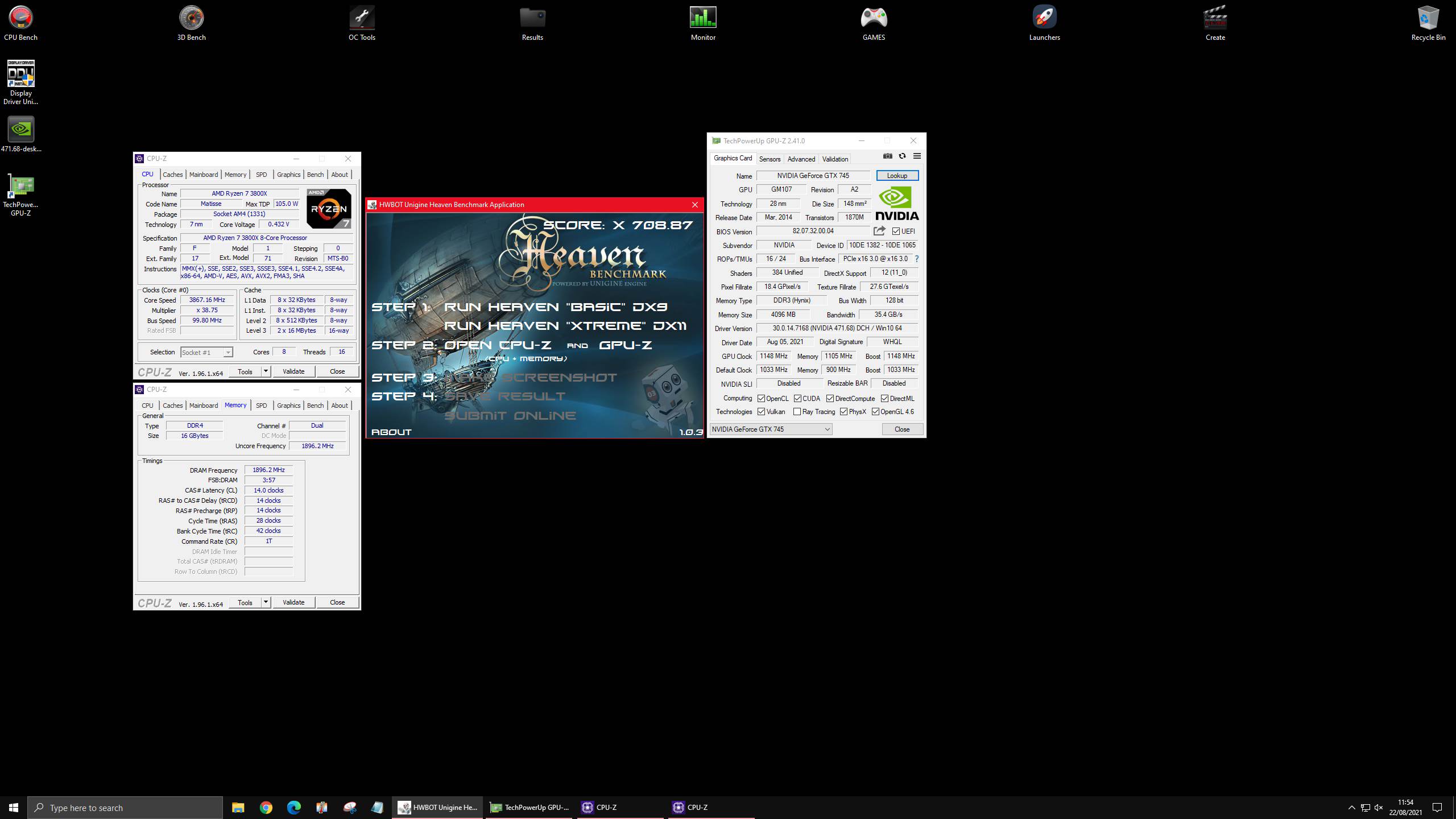Open the Sensors tab in GPU-Z

(770, 159)
